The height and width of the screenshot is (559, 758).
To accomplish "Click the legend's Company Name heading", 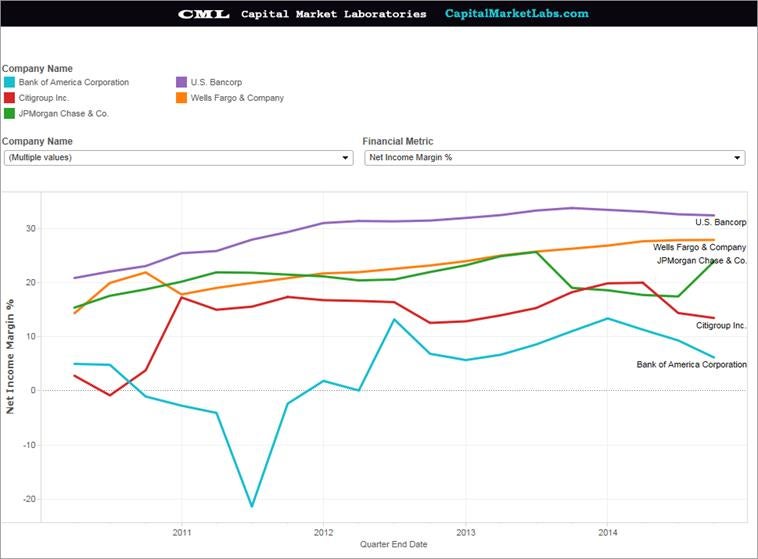I will click(37, 69).
